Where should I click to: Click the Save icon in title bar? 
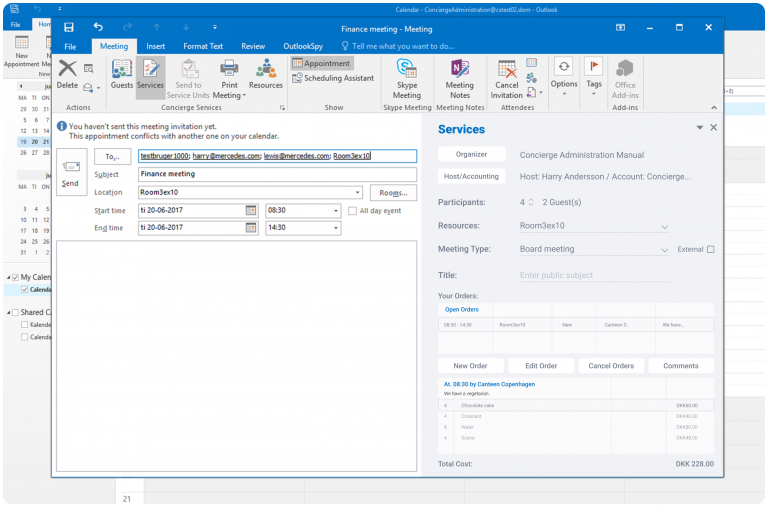[x=68, y=27]
